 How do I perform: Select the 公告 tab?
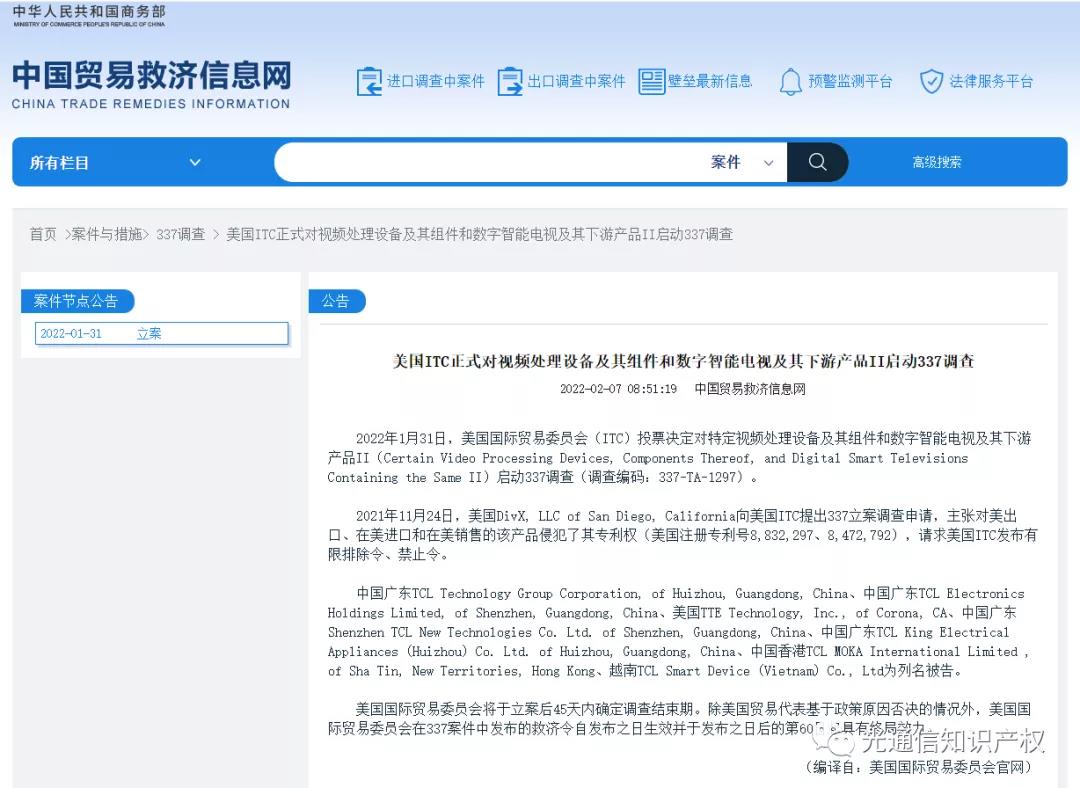tap(337, 301)
